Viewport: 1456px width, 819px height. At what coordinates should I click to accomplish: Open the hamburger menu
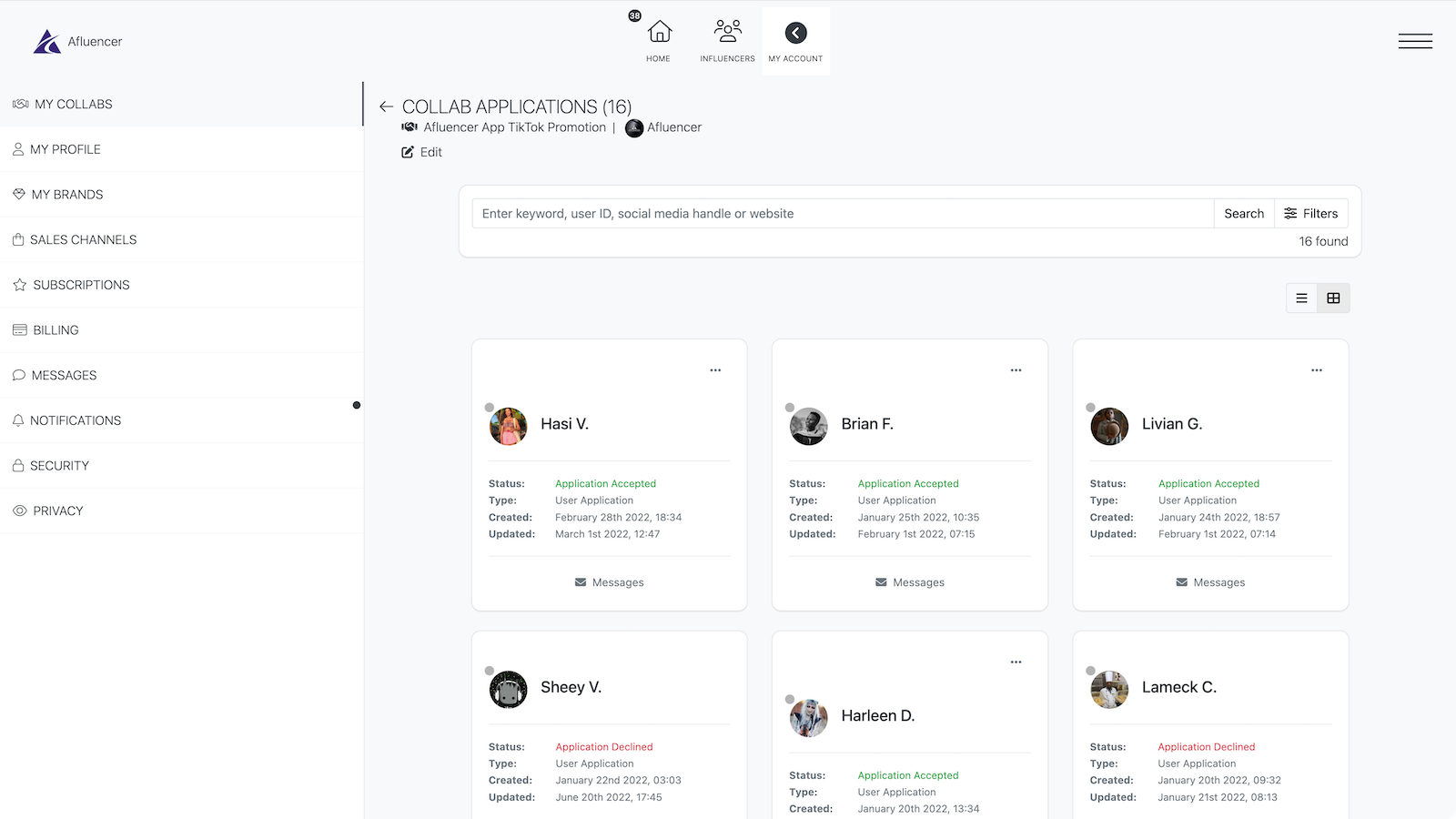[1415, 41]
